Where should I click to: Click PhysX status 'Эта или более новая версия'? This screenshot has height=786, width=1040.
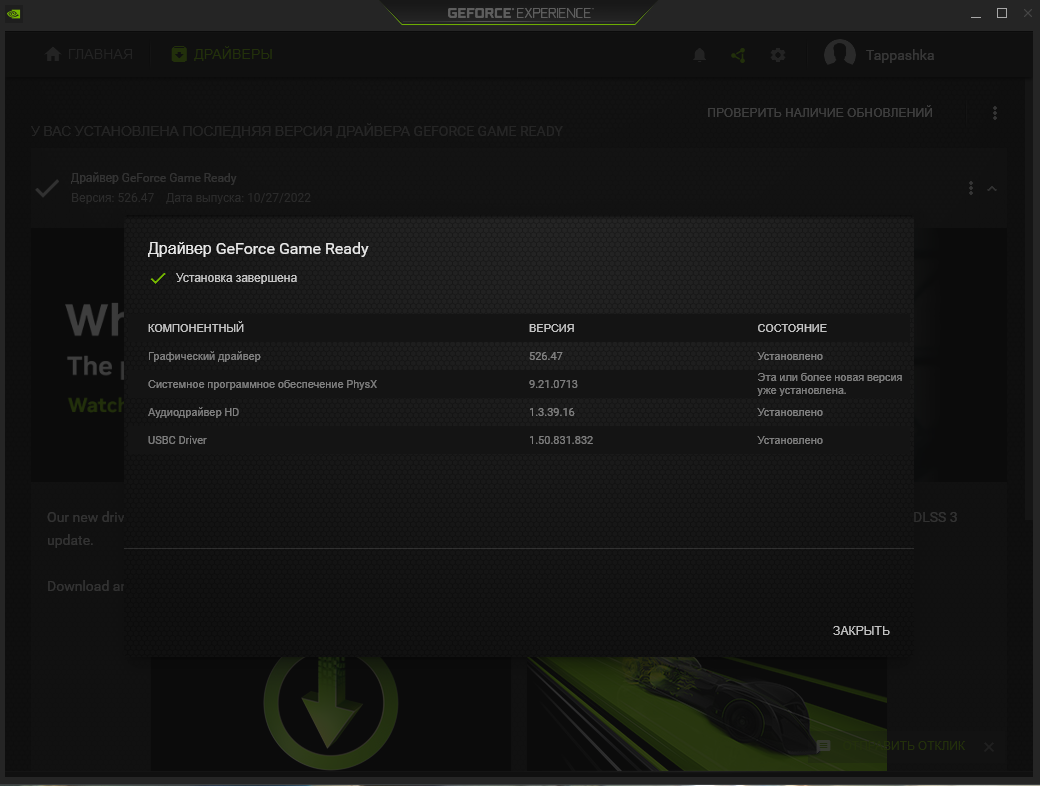[x=830, y=383]
